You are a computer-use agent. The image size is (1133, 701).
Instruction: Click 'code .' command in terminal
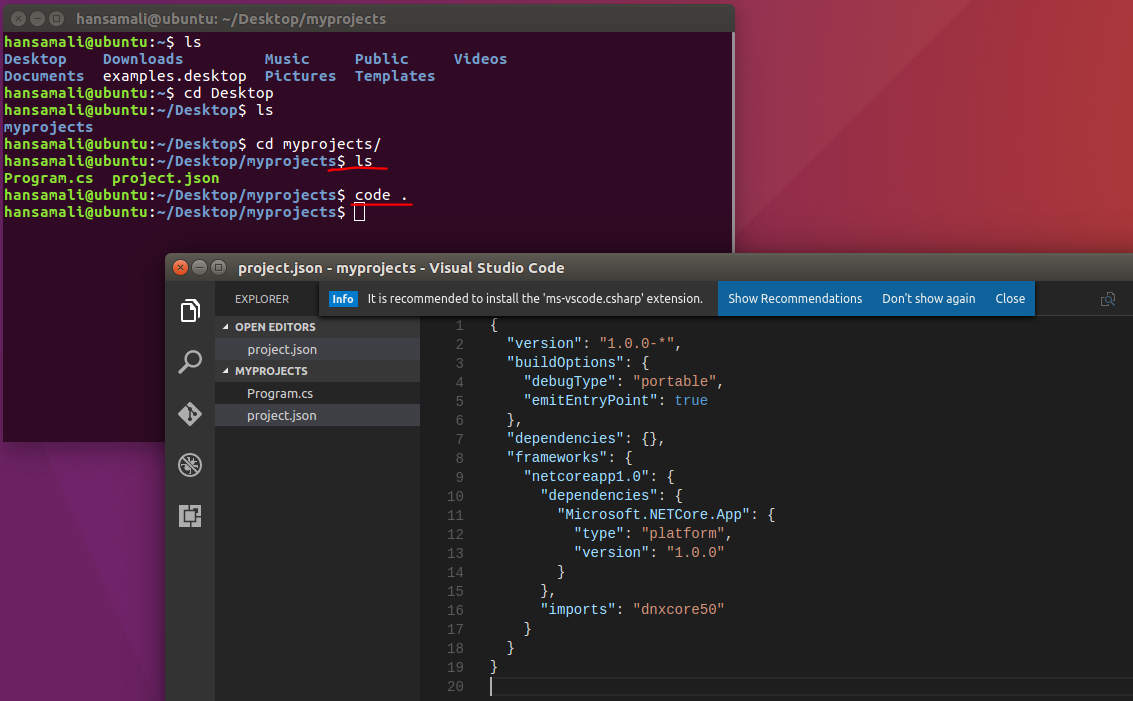click(x=381, y=195)
